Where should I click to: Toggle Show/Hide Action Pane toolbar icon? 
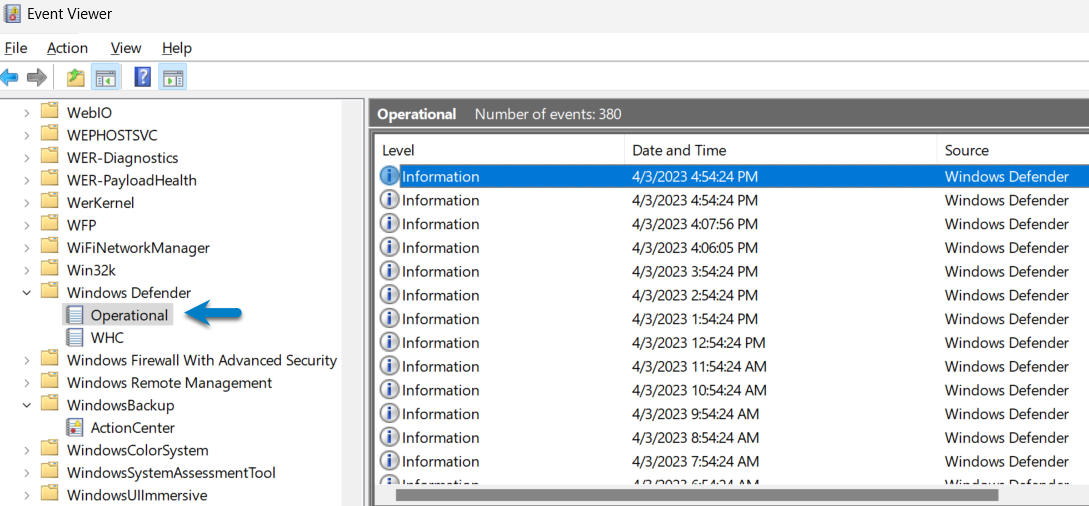point(172,78)
